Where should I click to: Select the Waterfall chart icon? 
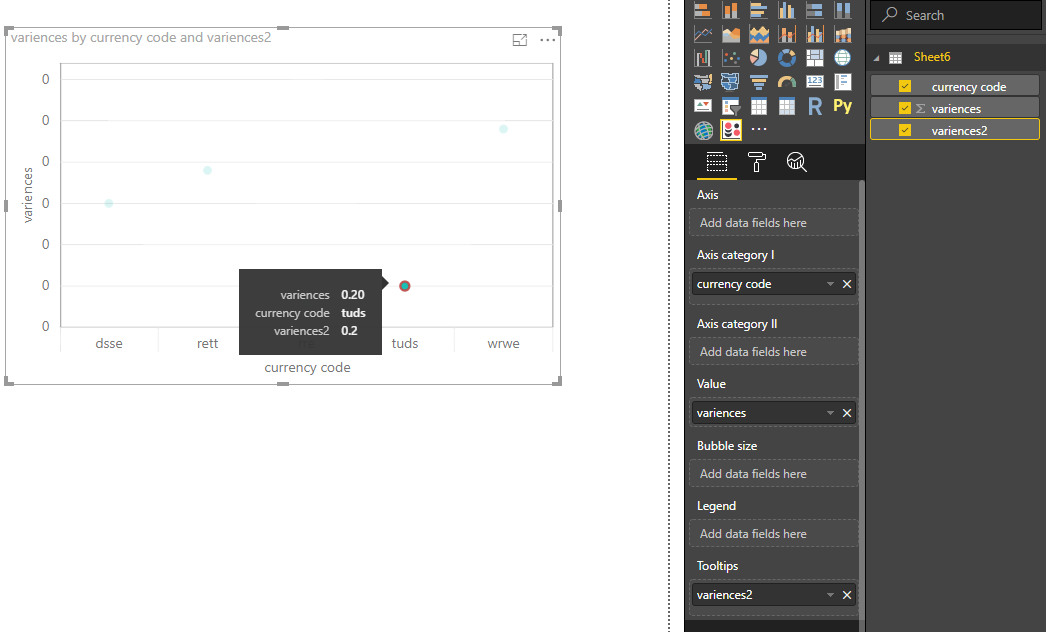pos(702,58)
